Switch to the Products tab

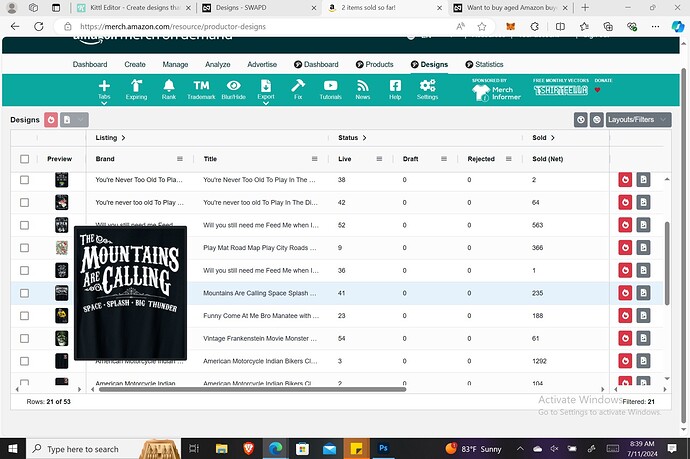click(374, 64)
